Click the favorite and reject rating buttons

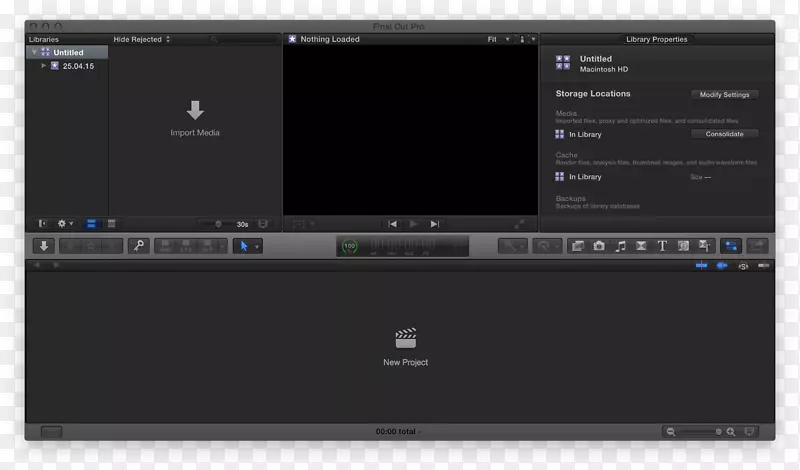coord(91,246)
